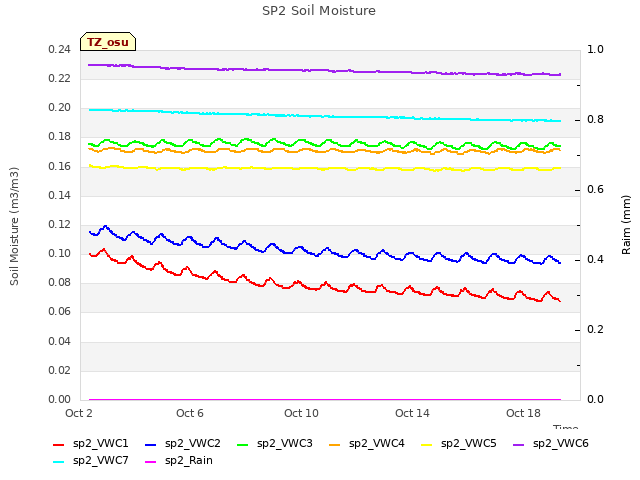Image resolution: width=640 pixels, height=480 pixels.
Task: Click the 0.18 left axis value
Action: point(60,137)
